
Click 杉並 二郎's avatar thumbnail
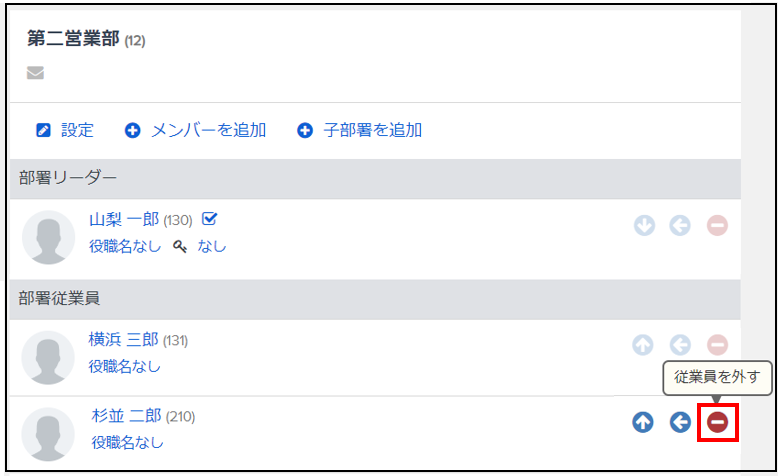48,434
